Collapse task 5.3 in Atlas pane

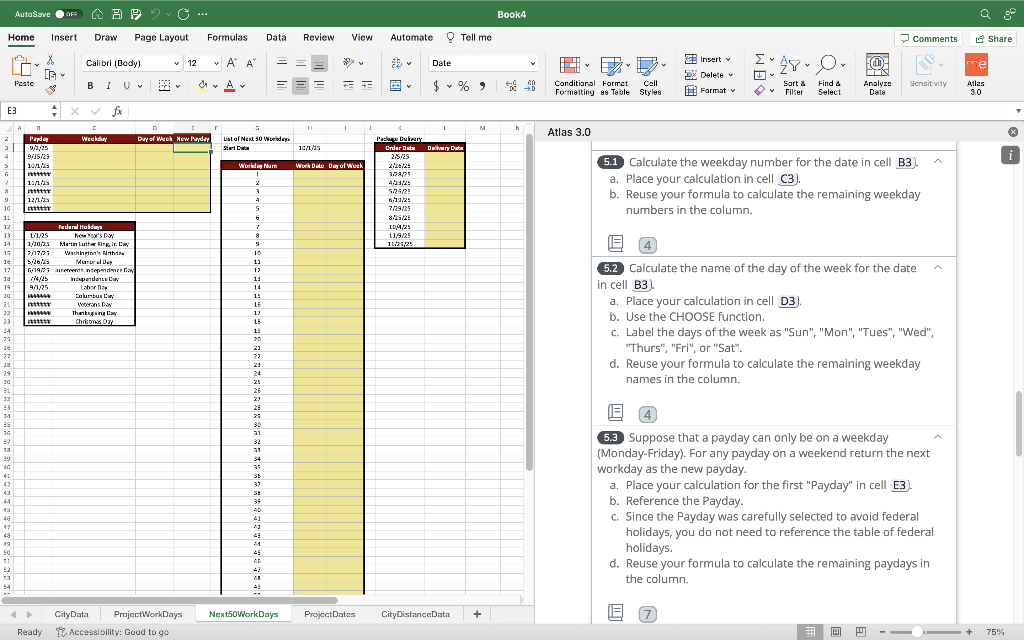pos(938,437)
